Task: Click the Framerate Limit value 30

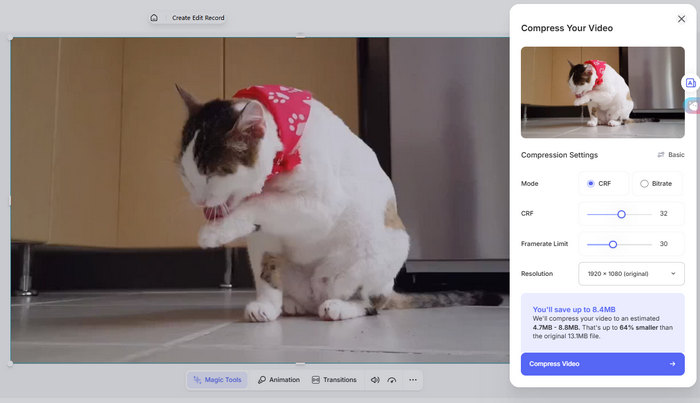Action: coord(664,244)
